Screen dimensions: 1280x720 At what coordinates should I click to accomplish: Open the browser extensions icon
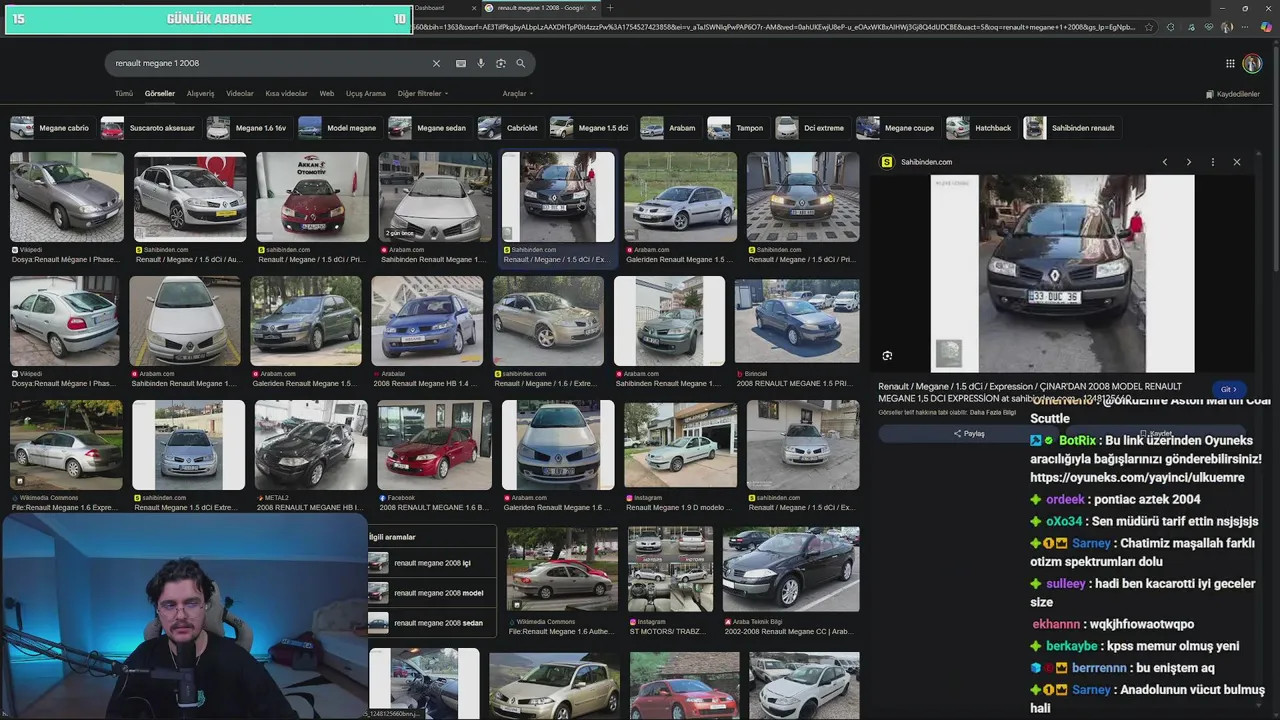tap(1171, 27)
